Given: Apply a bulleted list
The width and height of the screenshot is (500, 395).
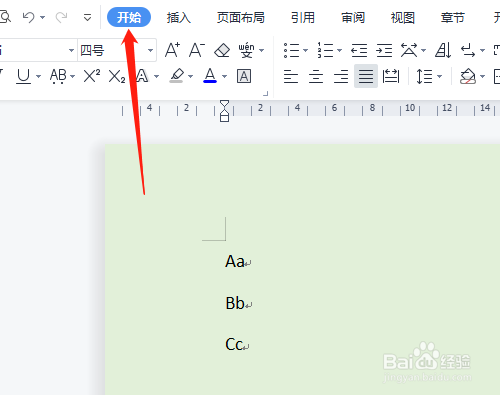Looking at the screenshot, I should [291, 50].
